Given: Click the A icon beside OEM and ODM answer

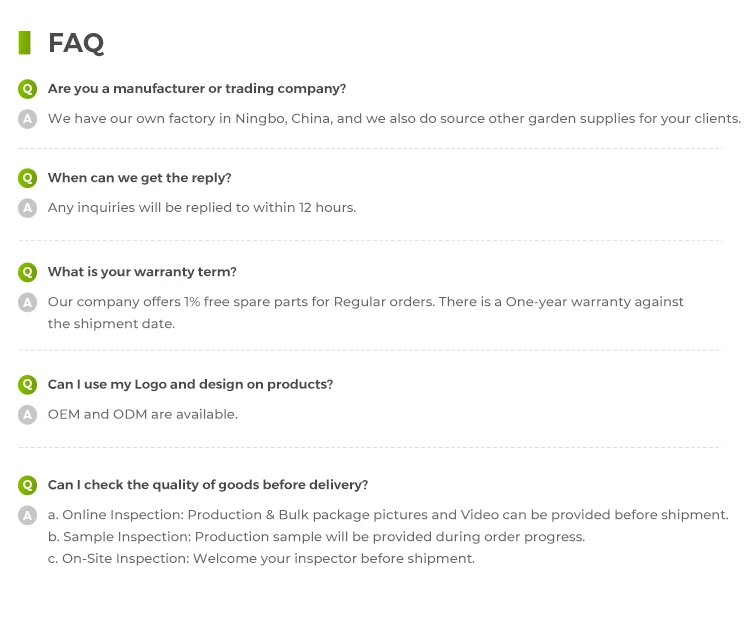Looking at the screenshot, I should tap(27, 414).
